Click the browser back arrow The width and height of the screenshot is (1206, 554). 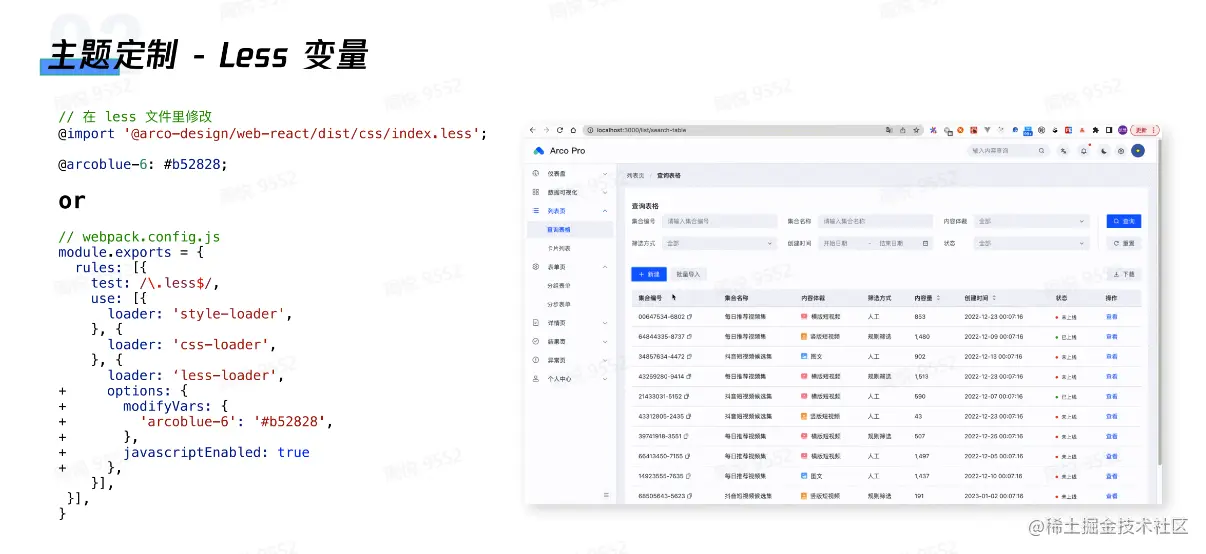click(533, 130)
